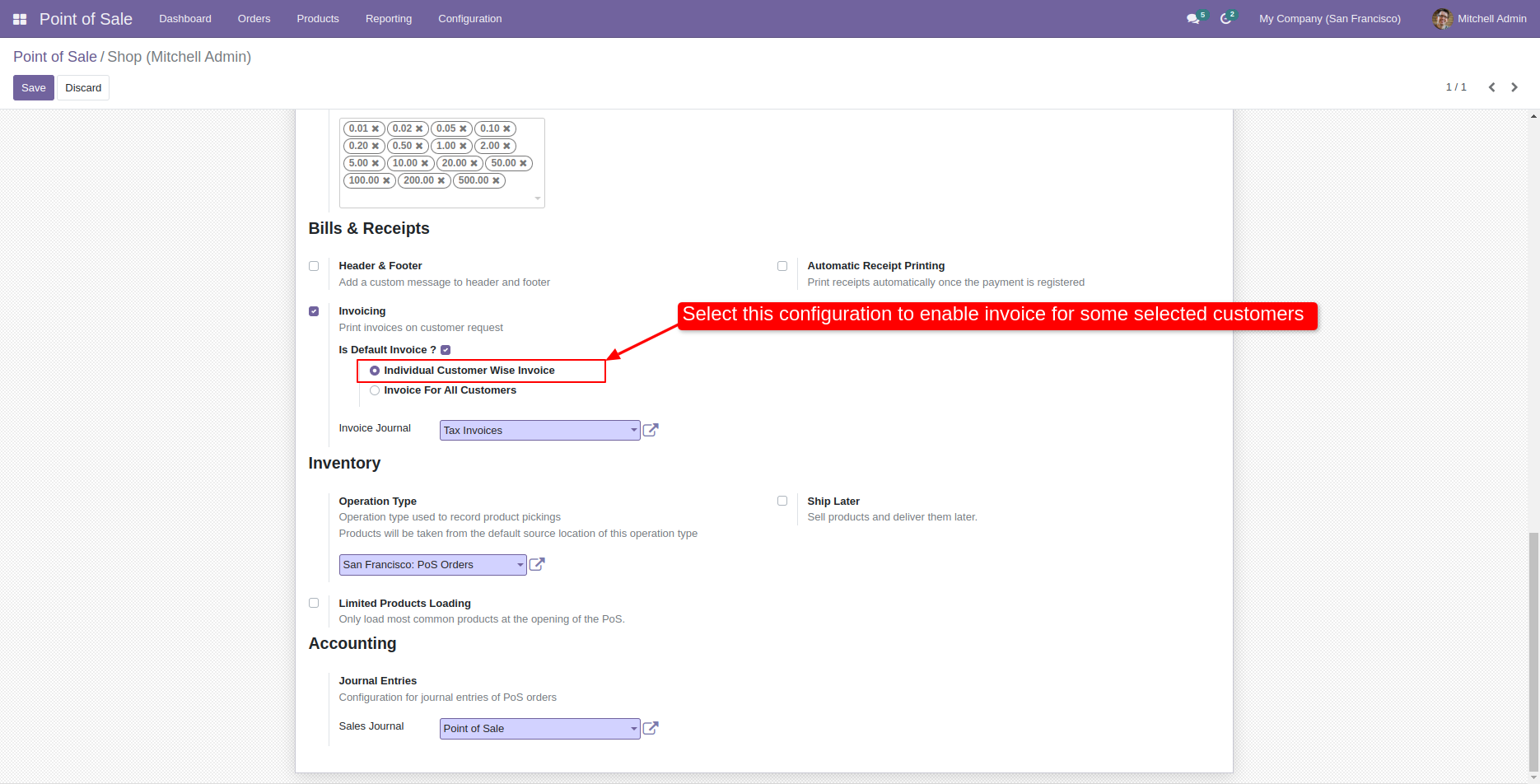Remove the 1.00 coin tag

(463, 146)
